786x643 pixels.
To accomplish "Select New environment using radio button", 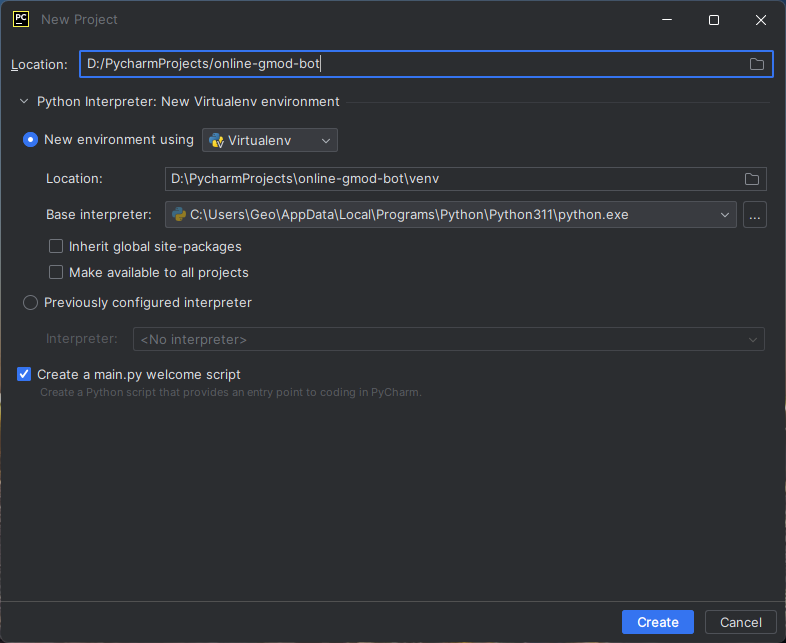I will [30, 140].
